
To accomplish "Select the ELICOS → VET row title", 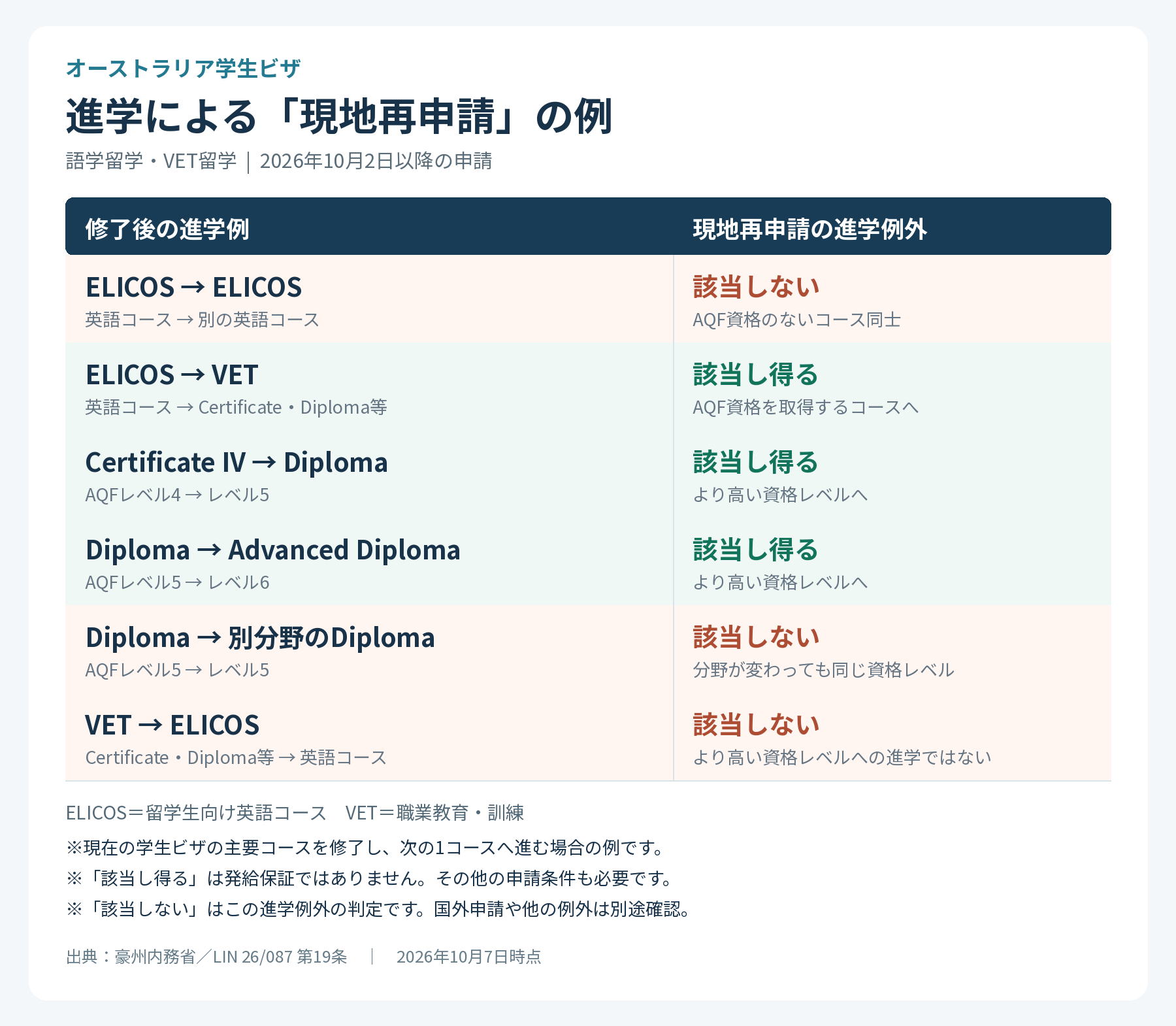I will [x=172, y=375].
